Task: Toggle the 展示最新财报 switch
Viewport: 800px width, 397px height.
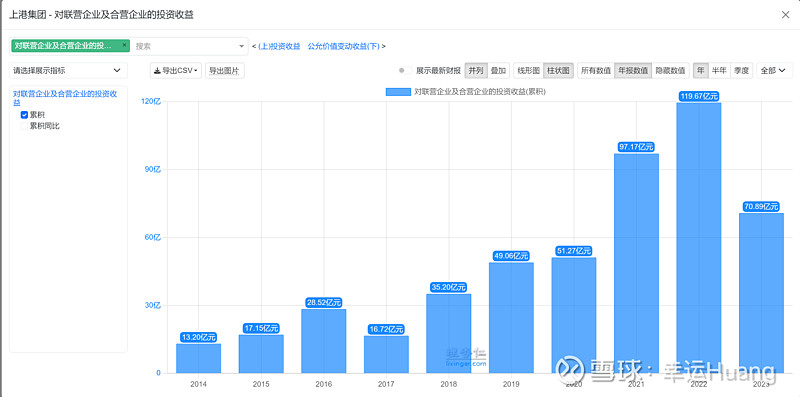Action: point(406,71)
